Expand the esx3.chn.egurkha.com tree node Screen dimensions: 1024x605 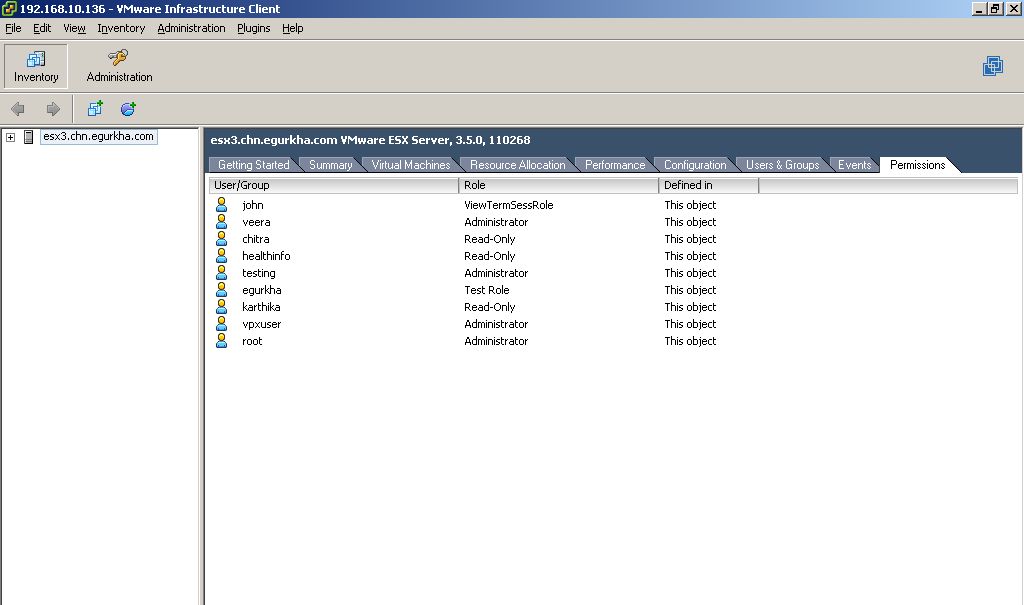pos(10,137)
